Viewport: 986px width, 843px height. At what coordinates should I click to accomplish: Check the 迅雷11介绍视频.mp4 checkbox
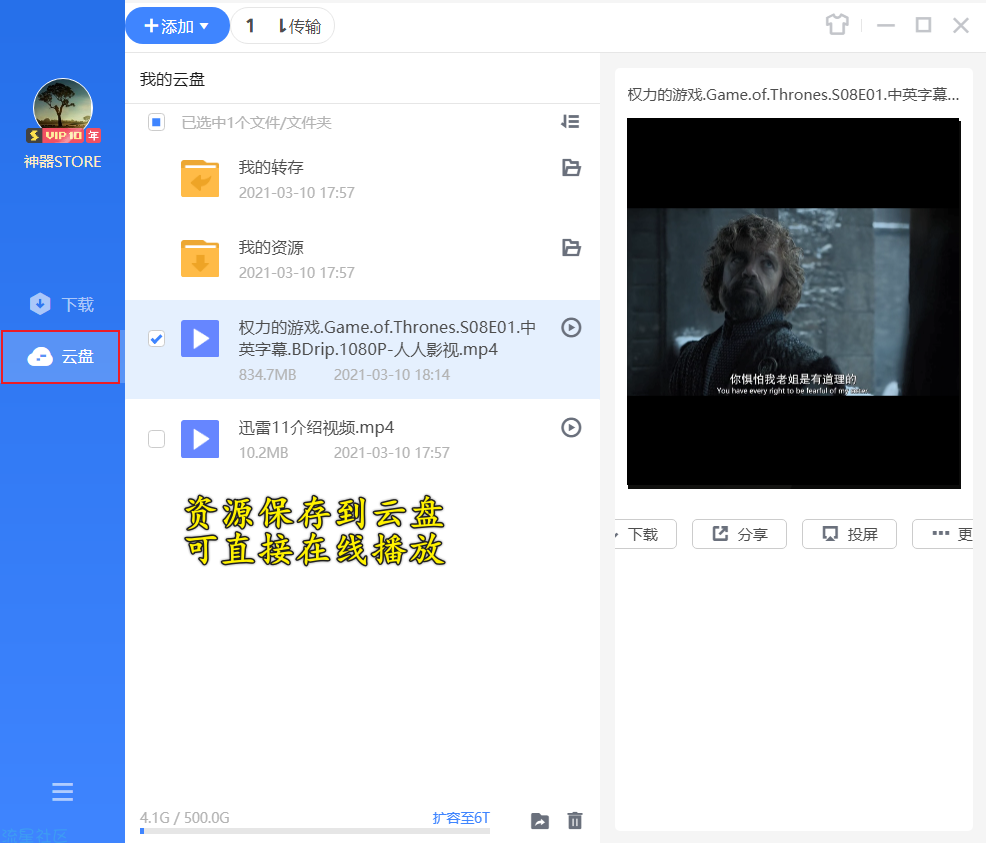click(157, 439)
